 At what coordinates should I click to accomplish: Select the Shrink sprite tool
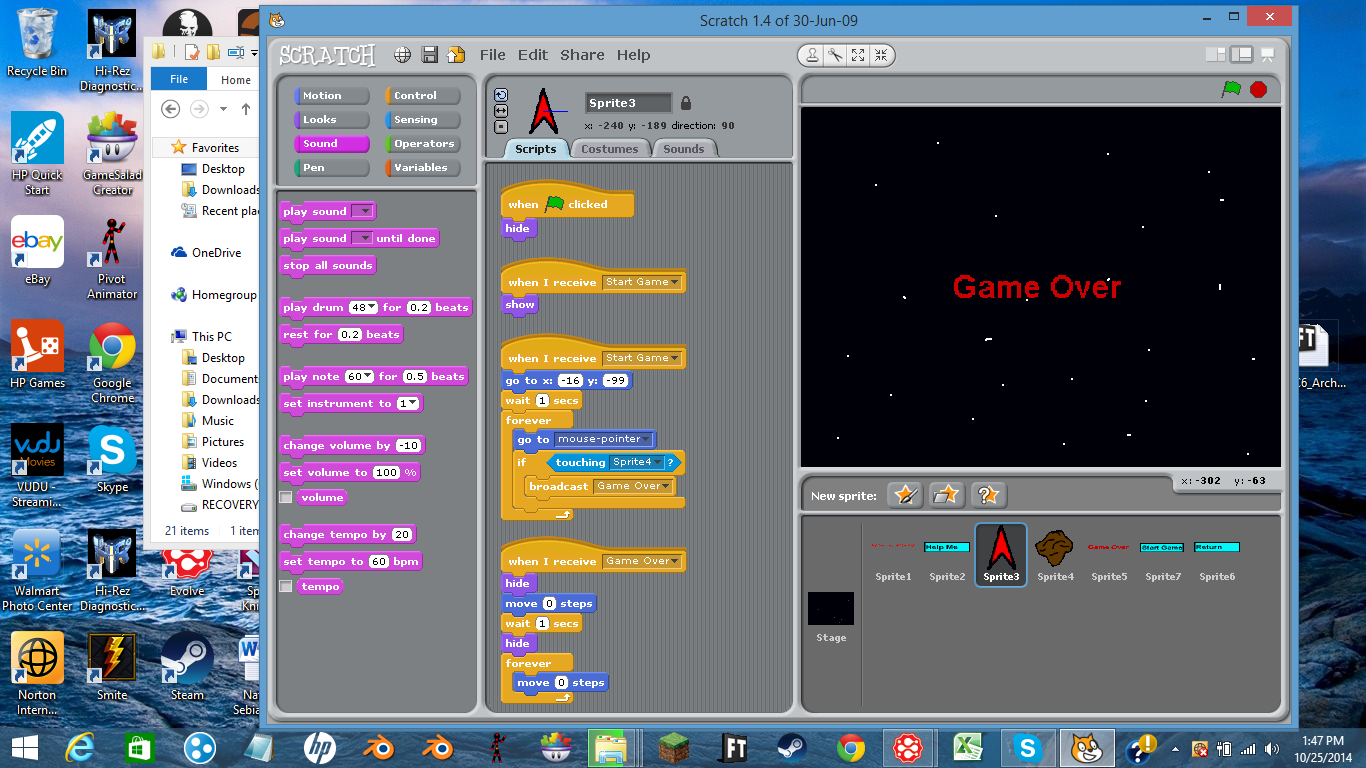point(881,55)
